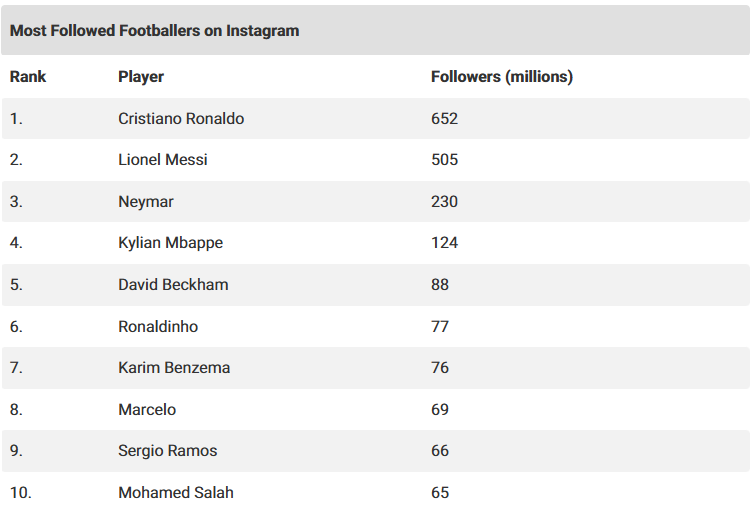
Task: Click Karim Benzema's player cell
Action: (174, 368)
